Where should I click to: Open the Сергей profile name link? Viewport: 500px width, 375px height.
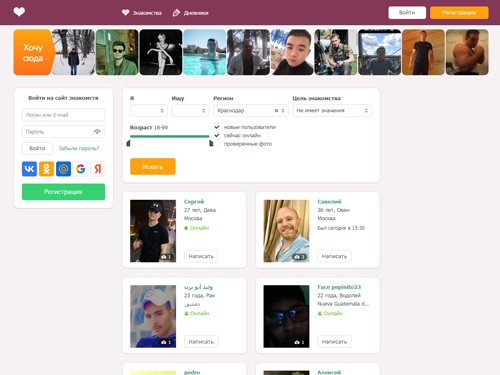pyautogui.click(x=194, y=202)
